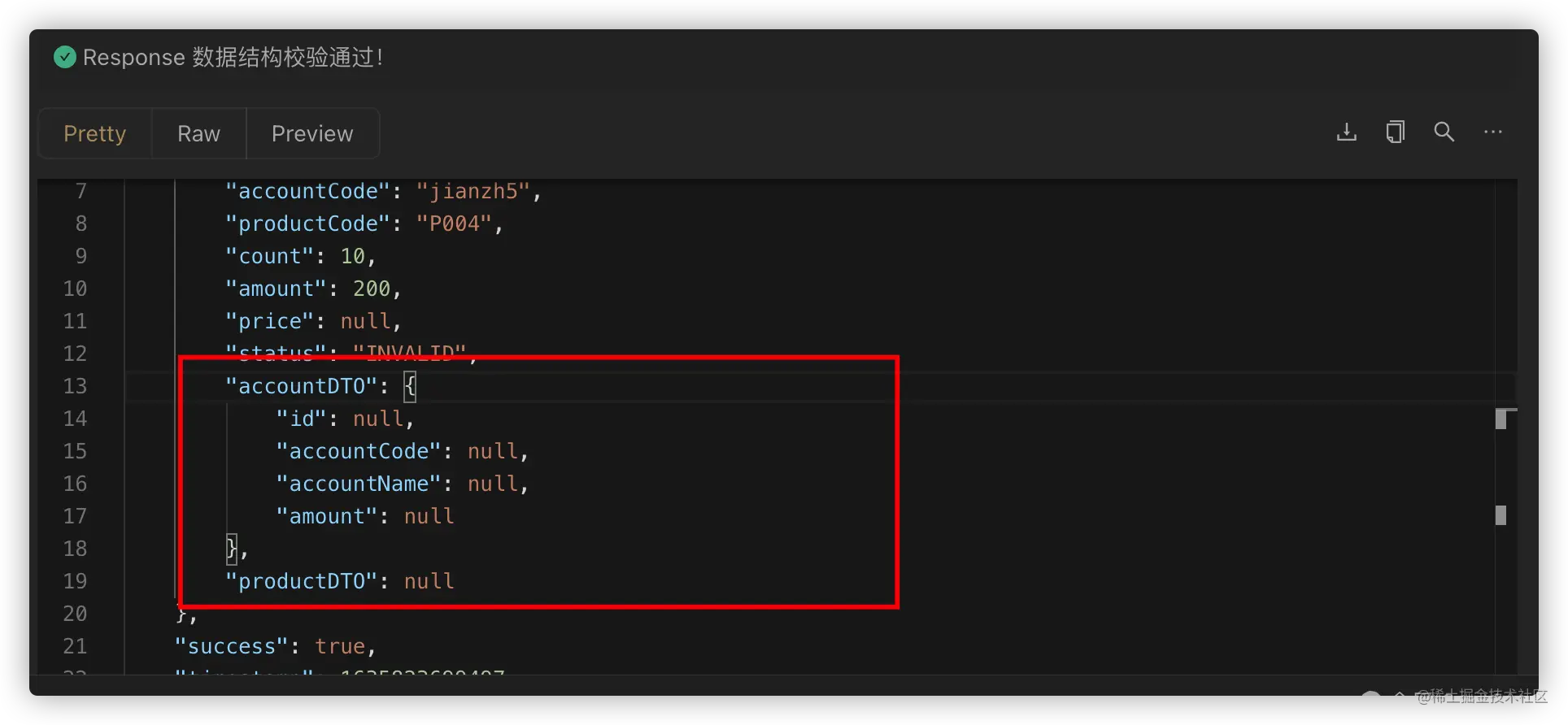Click the closing brace on line 18
Screen dimensions: 1568x725
coord(232,549)
